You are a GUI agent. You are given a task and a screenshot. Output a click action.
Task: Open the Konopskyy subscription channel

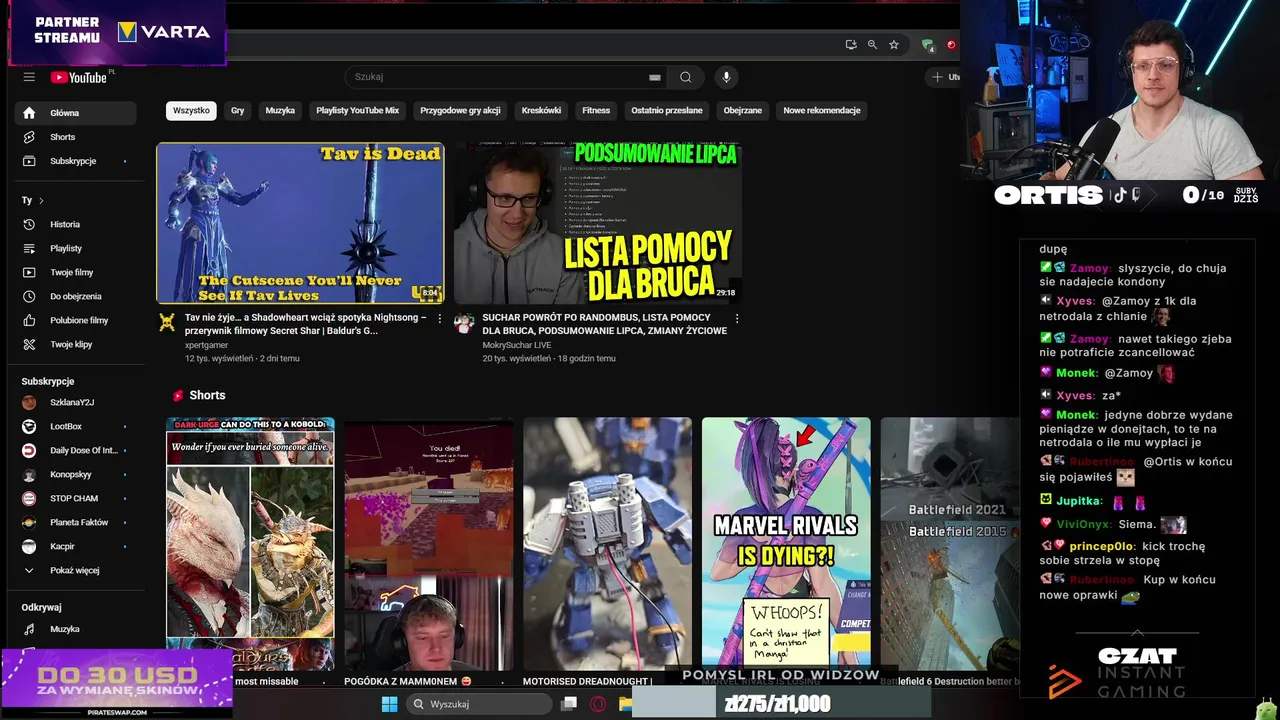coord(75,474)
